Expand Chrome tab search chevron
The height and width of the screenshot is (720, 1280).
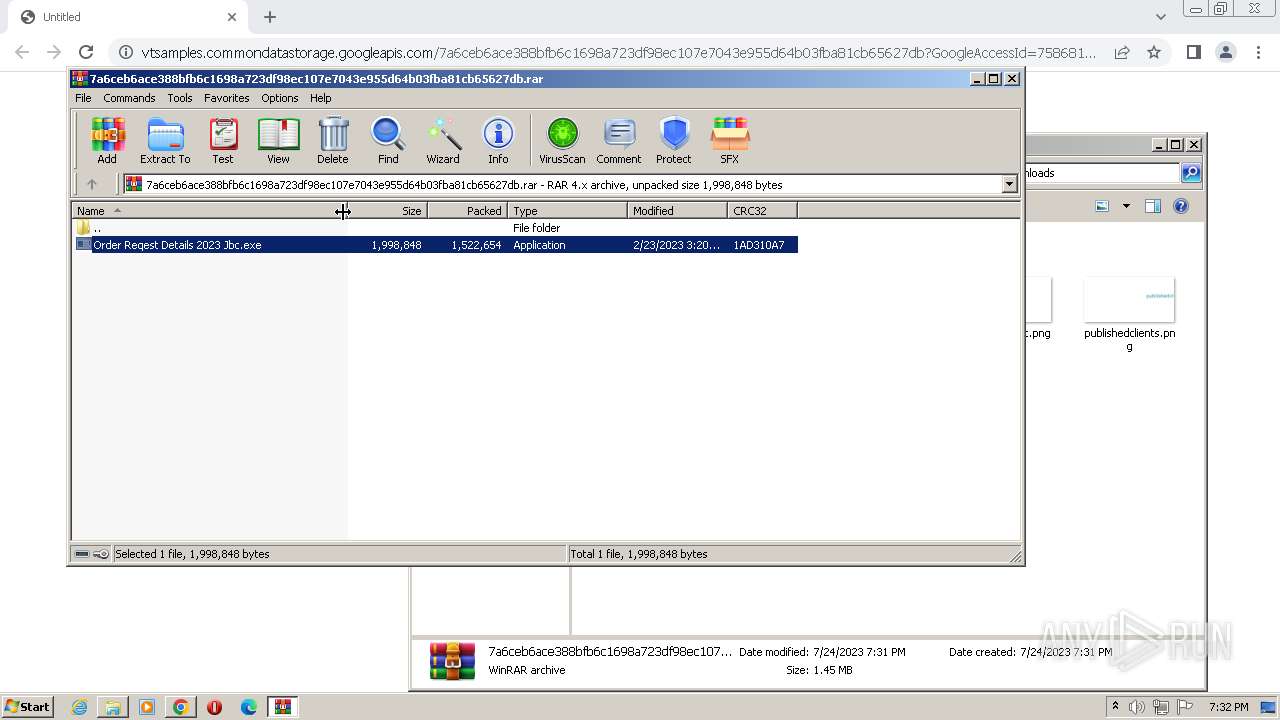point(1160,17)
